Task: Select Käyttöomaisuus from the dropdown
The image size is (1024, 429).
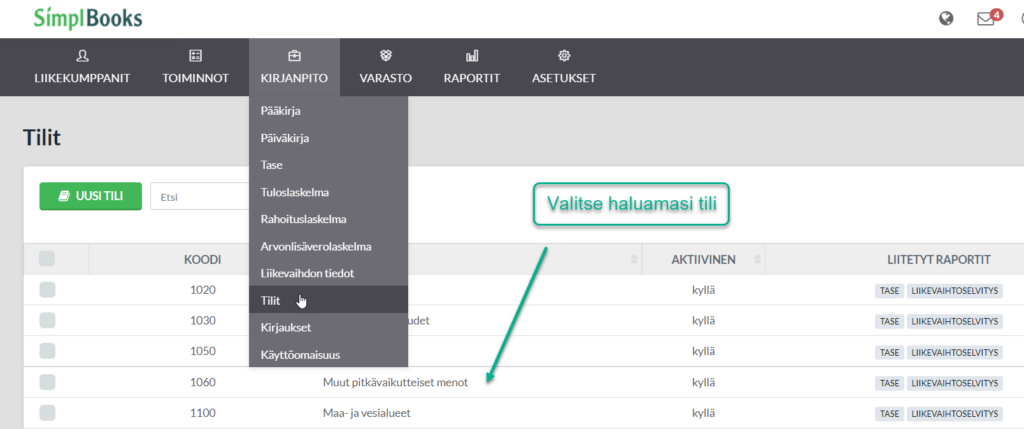Action: pos(328,355)
